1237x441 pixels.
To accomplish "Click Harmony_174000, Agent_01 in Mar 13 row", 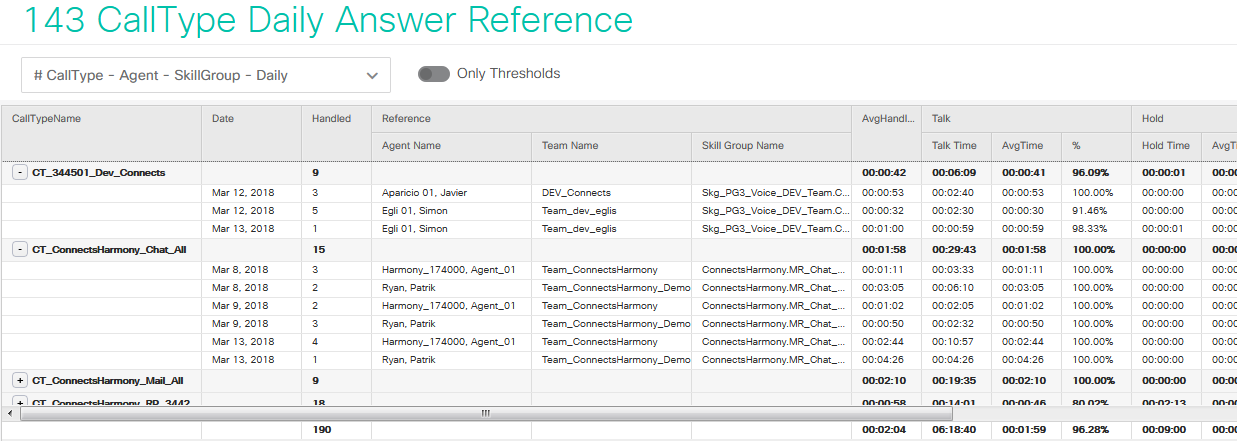I will coord(449,342).
